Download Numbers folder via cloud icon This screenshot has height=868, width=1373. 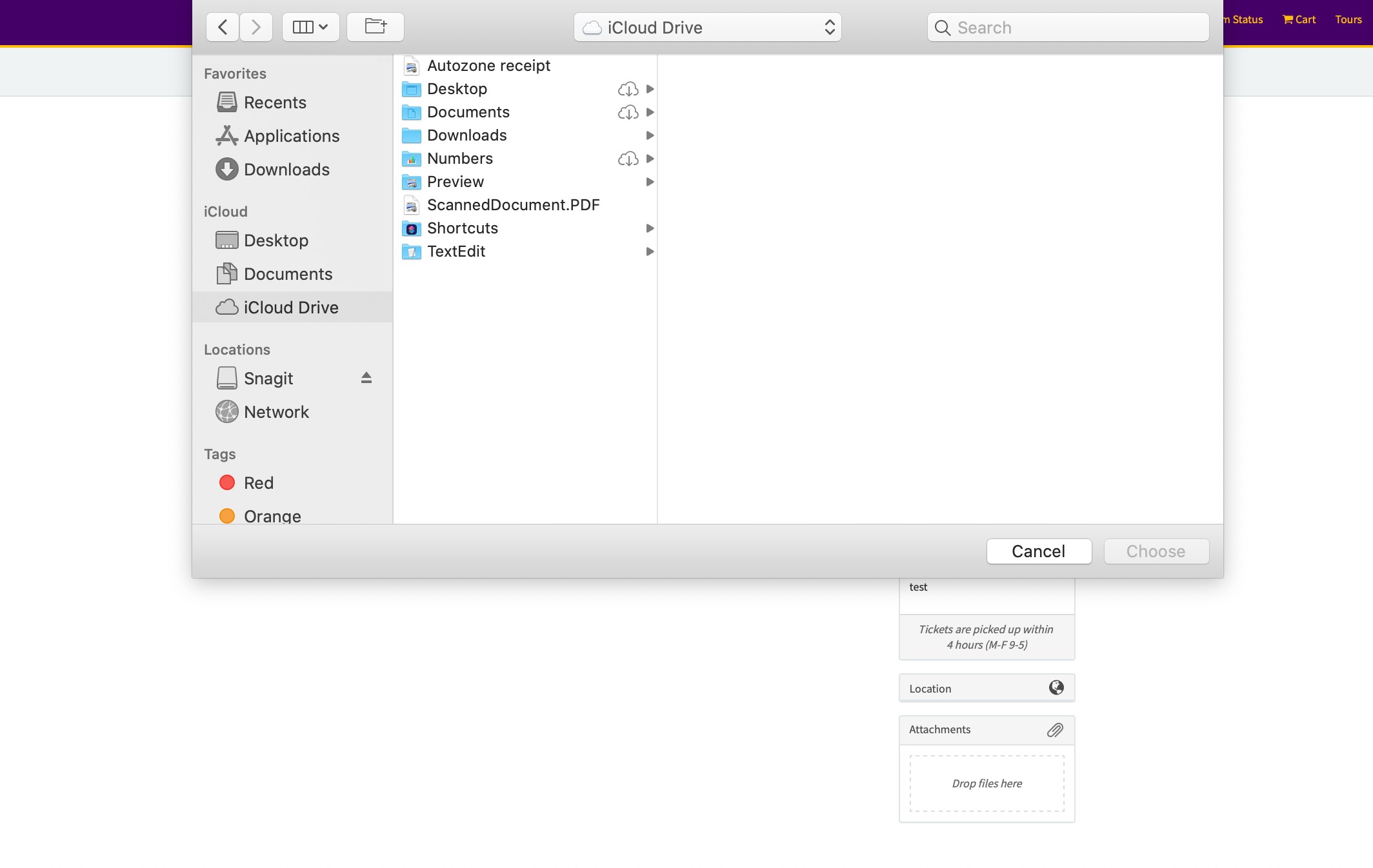(628, 159)
